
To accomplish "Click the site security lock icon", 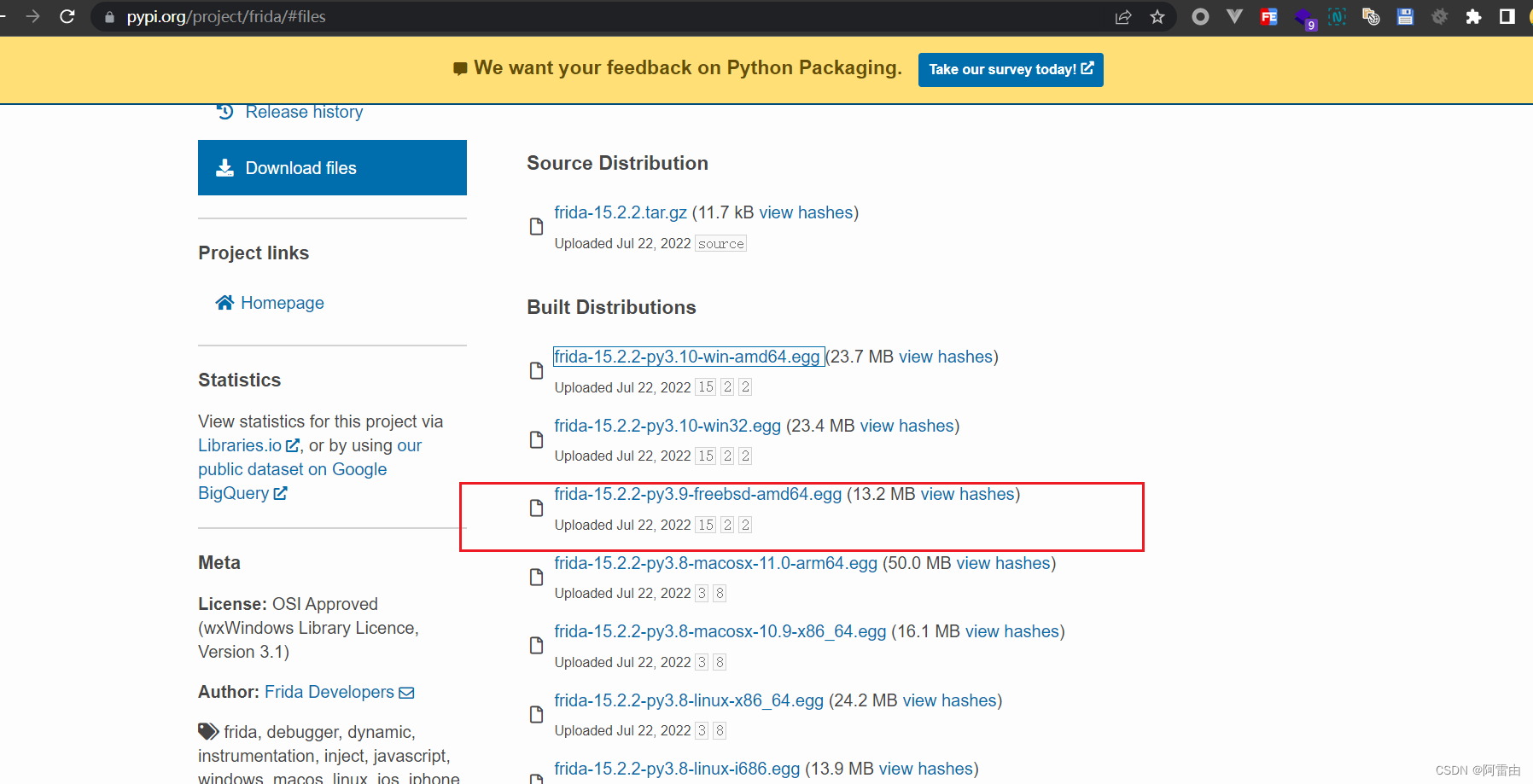I will coord(108,16).
